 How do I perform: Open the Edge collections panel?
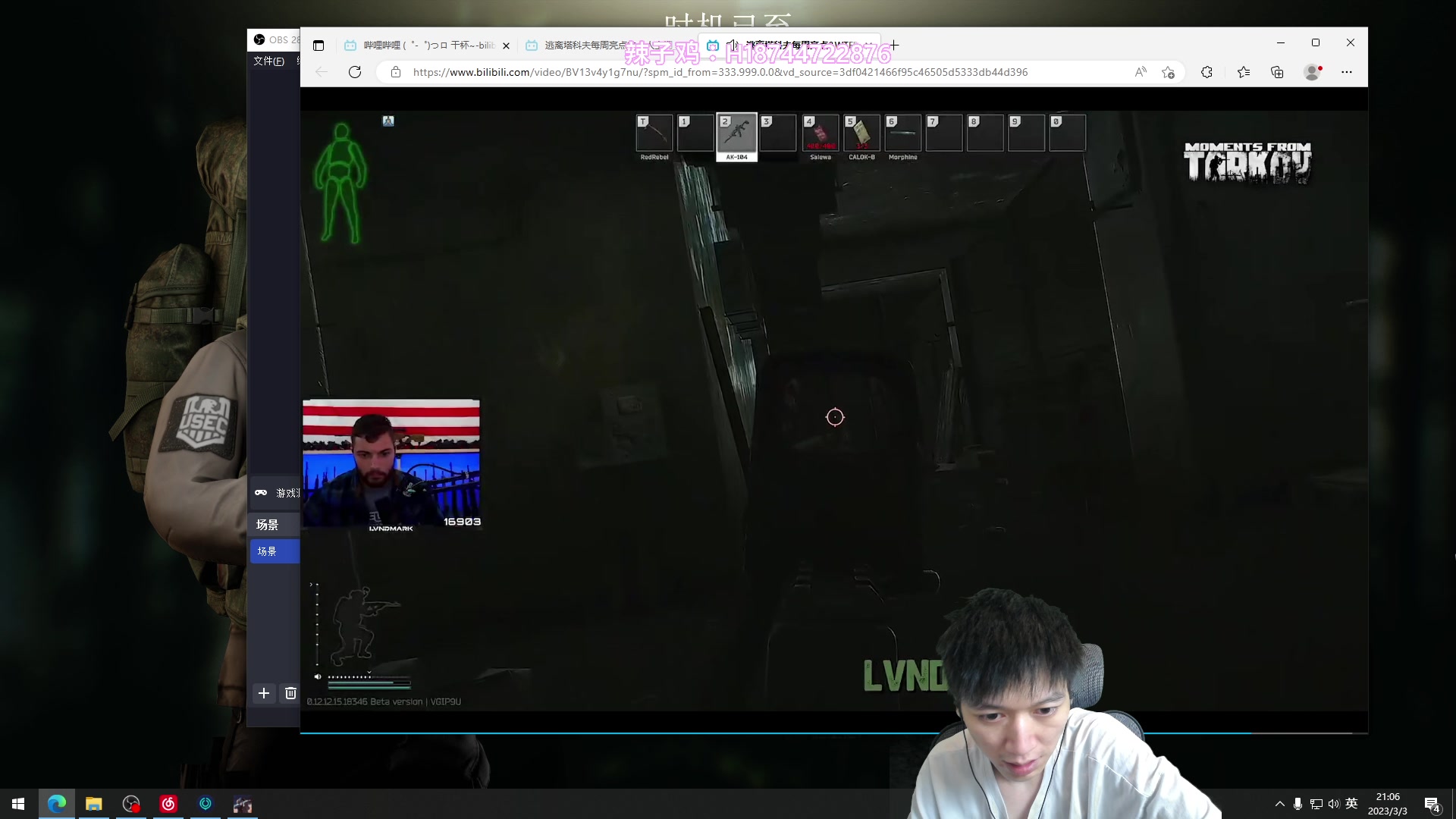point(1277,72)
